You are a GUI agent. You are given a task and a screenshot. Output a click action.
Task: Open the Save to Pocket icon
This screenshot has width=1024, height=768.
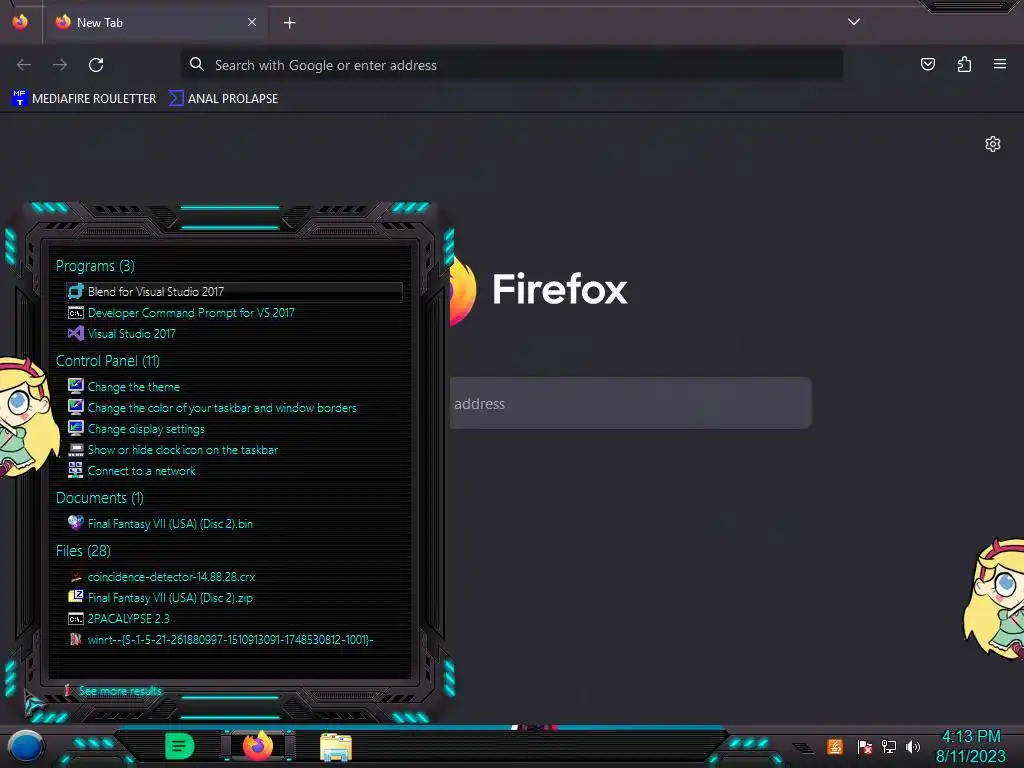tap(927, 65)
